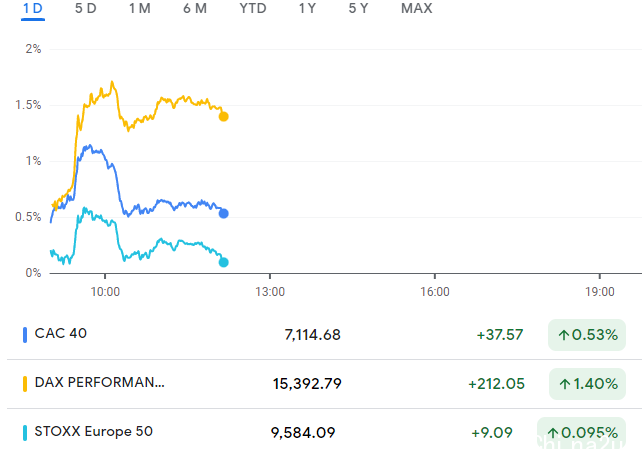Click the STOXX 0.095% change badge
This screenshot has width=642, height=457.
coord(587,433)
